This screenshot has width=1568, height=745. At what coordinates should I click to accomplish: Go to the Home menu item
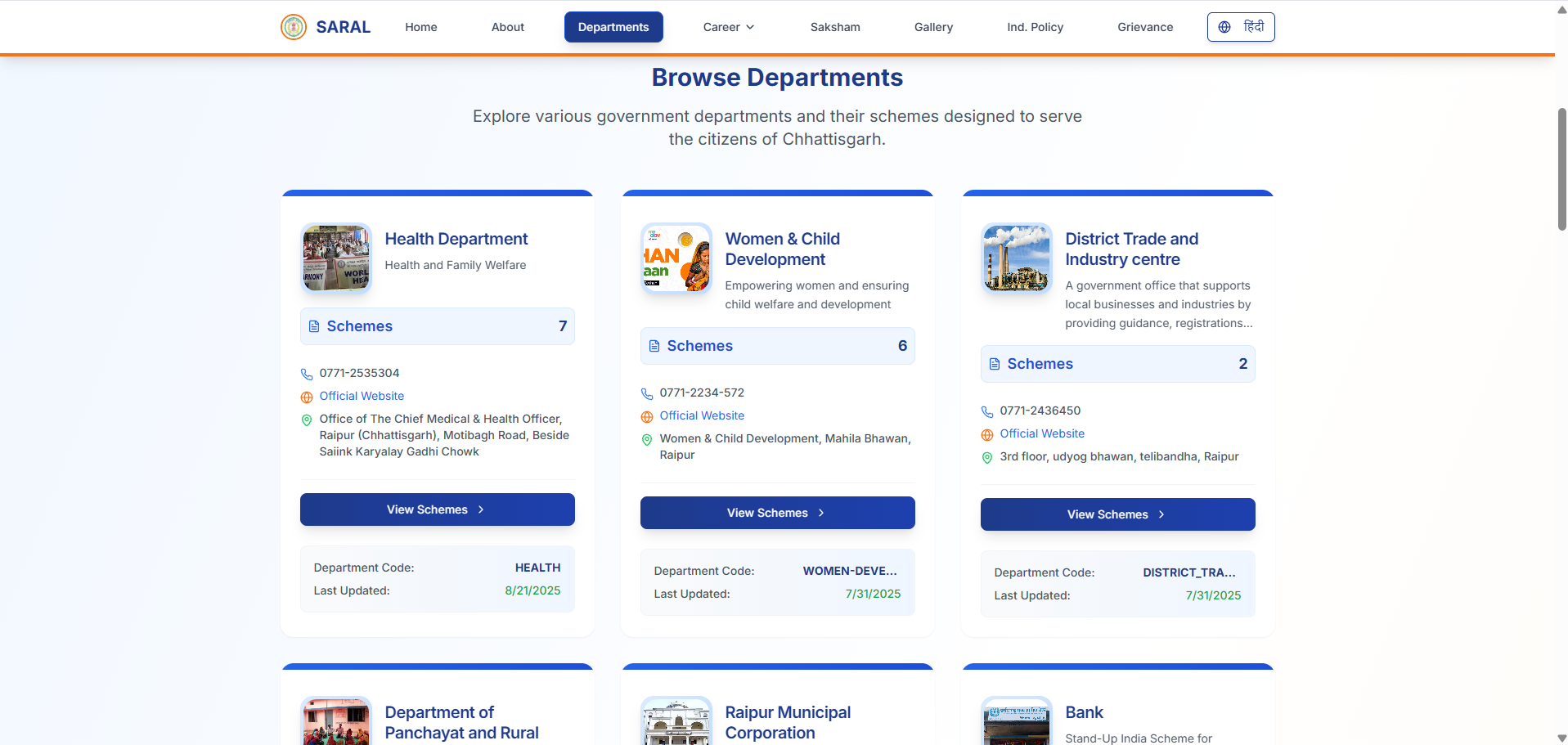point(421,27)
